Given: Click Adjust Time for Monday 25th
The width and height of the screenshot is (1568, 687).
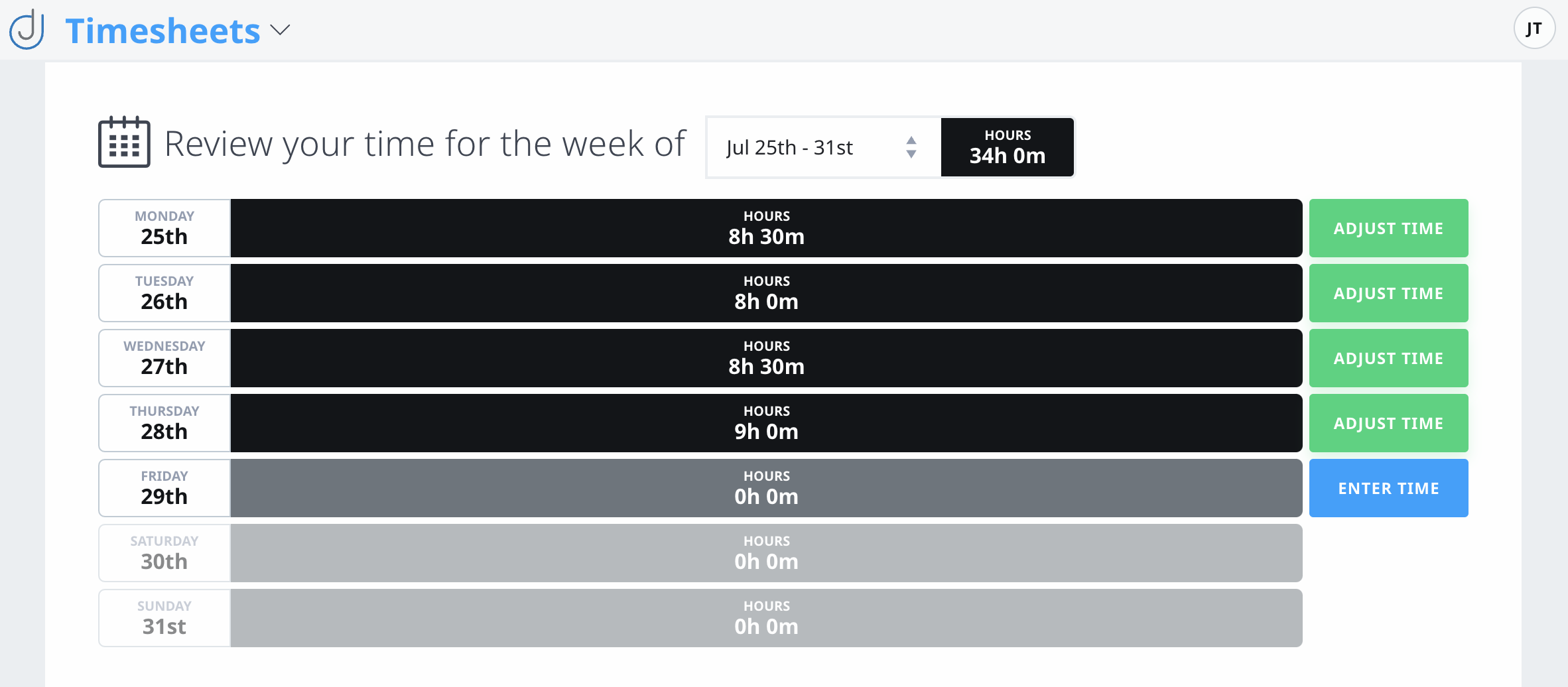Looking at the screenshot, I should [x=1388, y=227].
